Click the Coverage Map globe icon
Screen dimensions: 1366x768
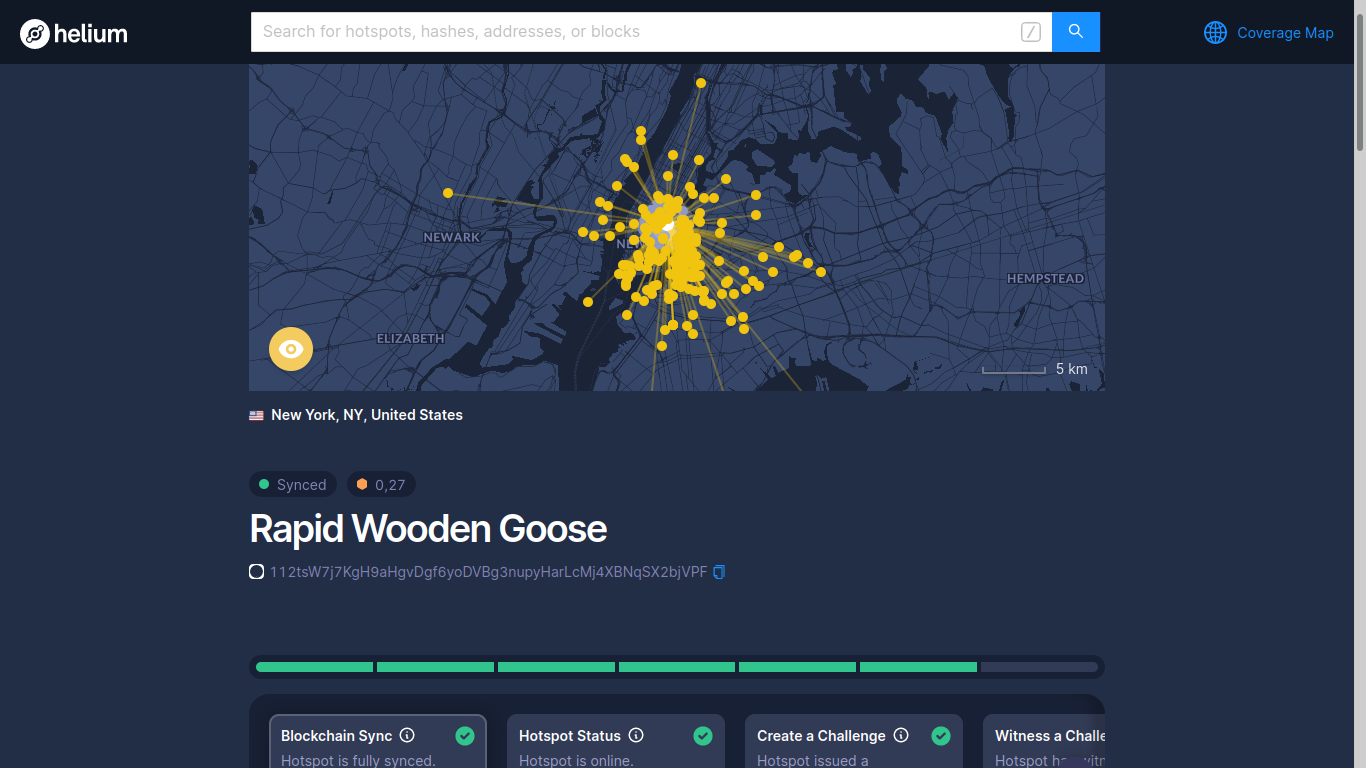click(x=1215, y=33)
